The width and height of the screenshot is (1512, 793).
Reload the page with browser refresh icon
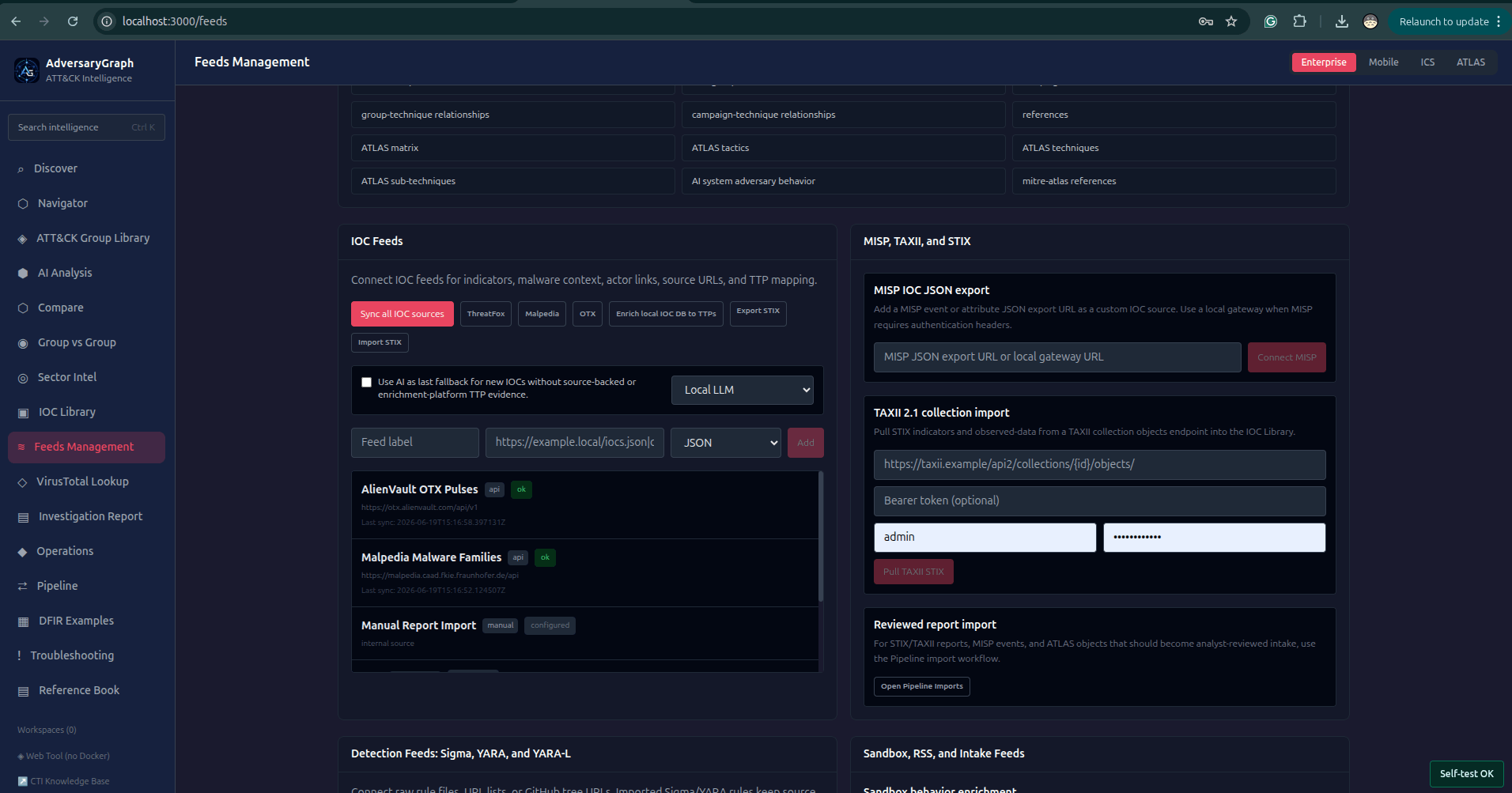pyautogui.click(x=73, y=21)
